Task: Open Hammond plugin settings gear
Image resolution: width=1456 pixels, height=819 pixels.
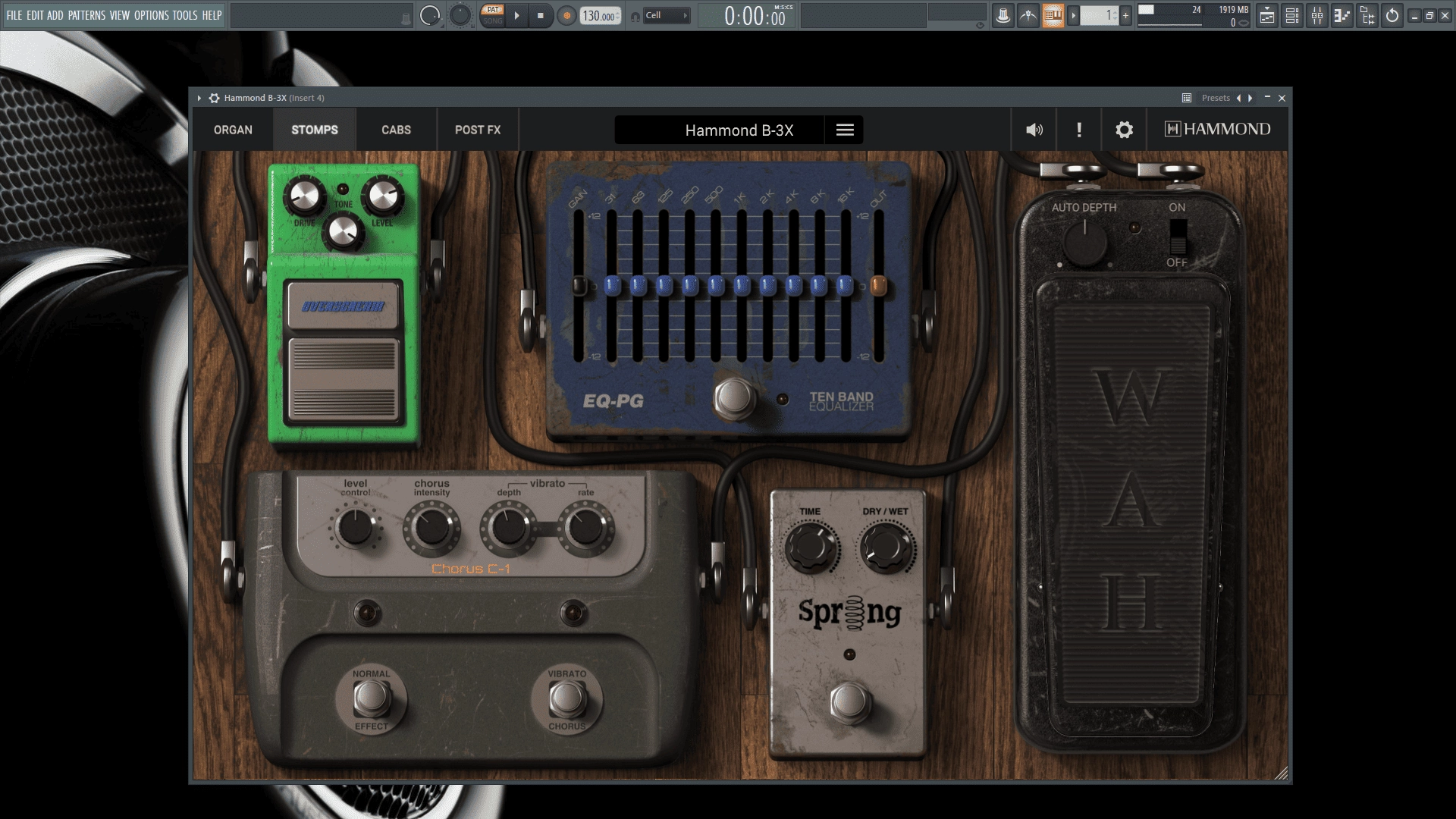Action: [x=1124, y=130]
